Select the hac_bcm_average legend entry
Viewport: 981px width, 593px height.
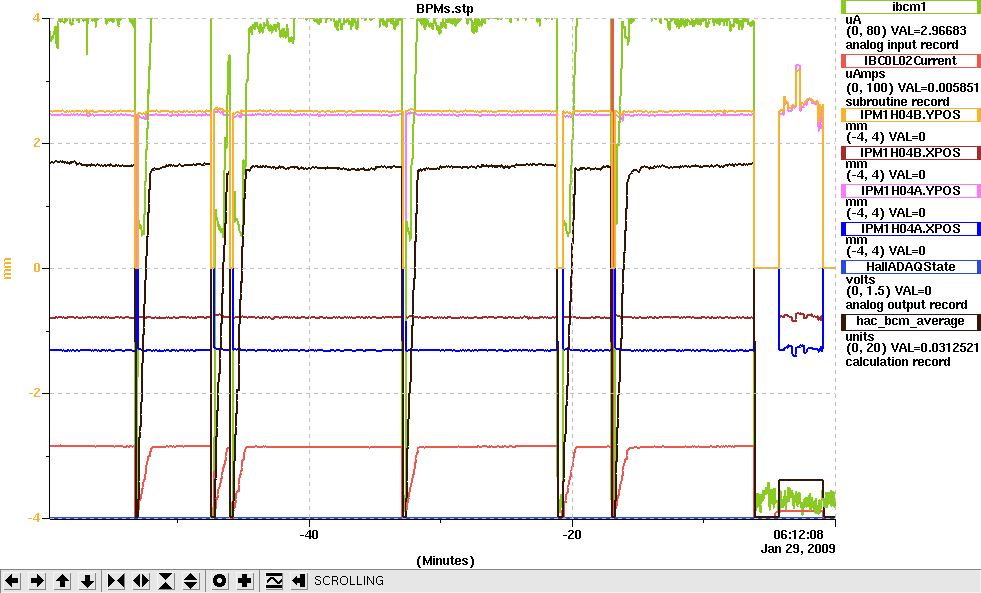coord(910,322)
